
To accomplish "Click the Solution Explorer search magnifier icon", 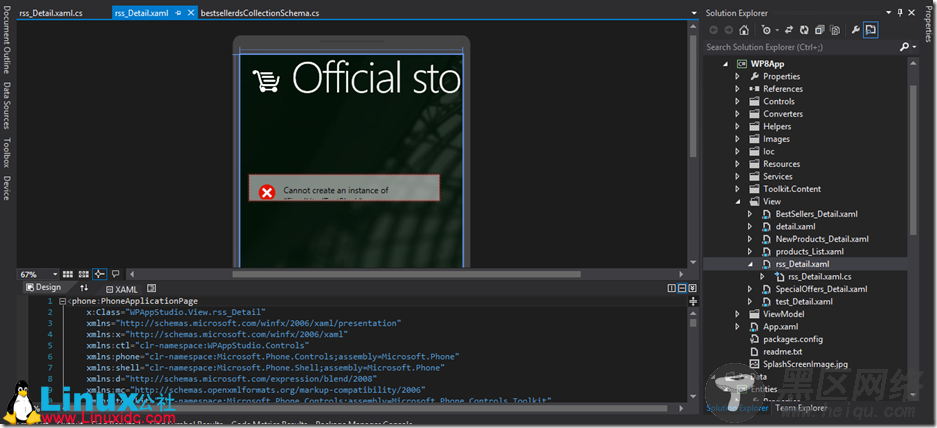I will tap(904, 47).
